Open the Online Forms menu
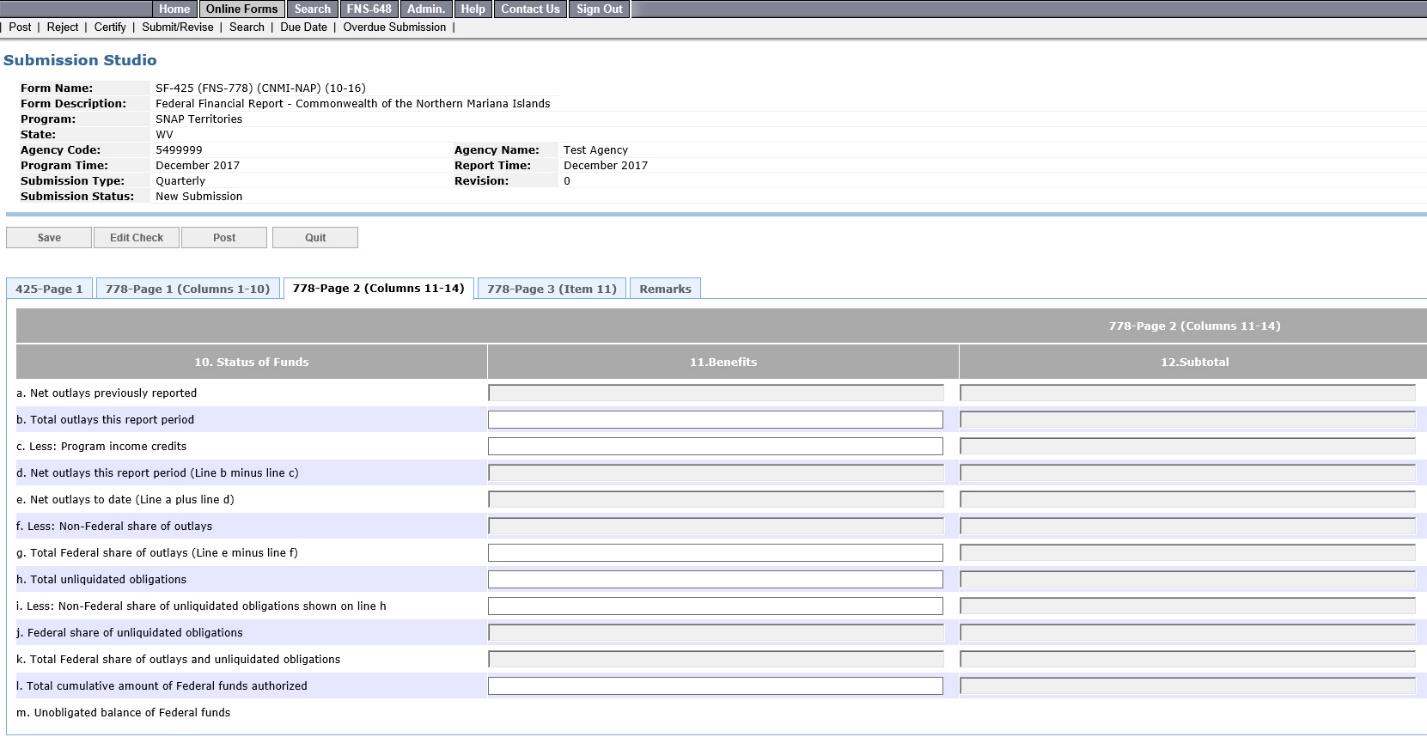The width and height of the screenshot is (1427, 743). tap(240, 9)
